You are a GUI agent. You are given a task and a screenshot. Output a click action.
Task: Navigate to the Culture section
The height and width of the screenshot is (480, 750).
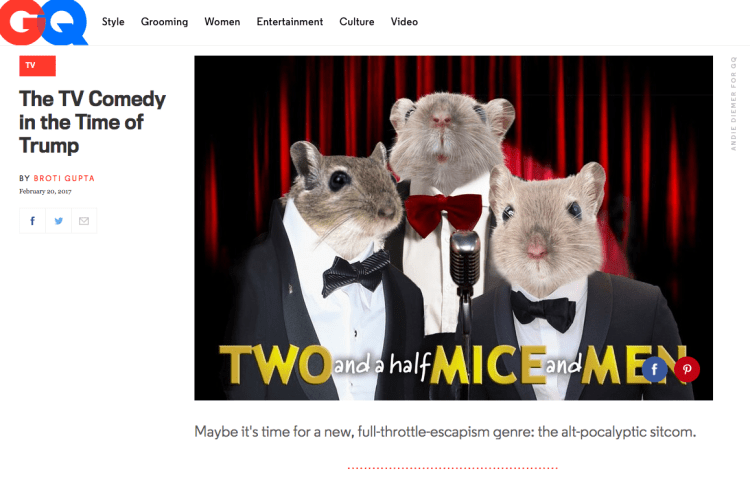(357, 22)
